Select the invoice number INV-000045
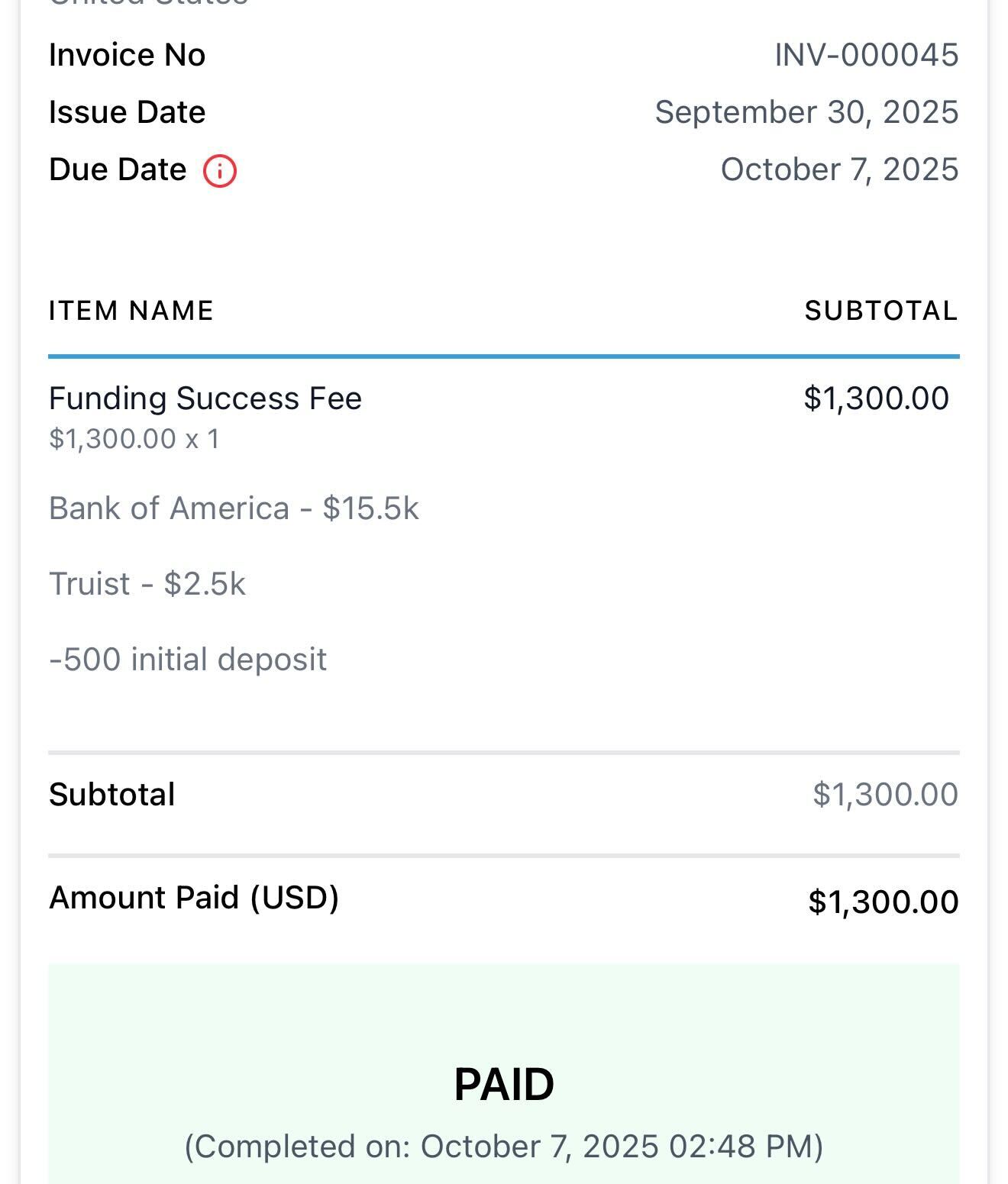This screenshot has width=1008, height=1184. [x=867, y=55]
